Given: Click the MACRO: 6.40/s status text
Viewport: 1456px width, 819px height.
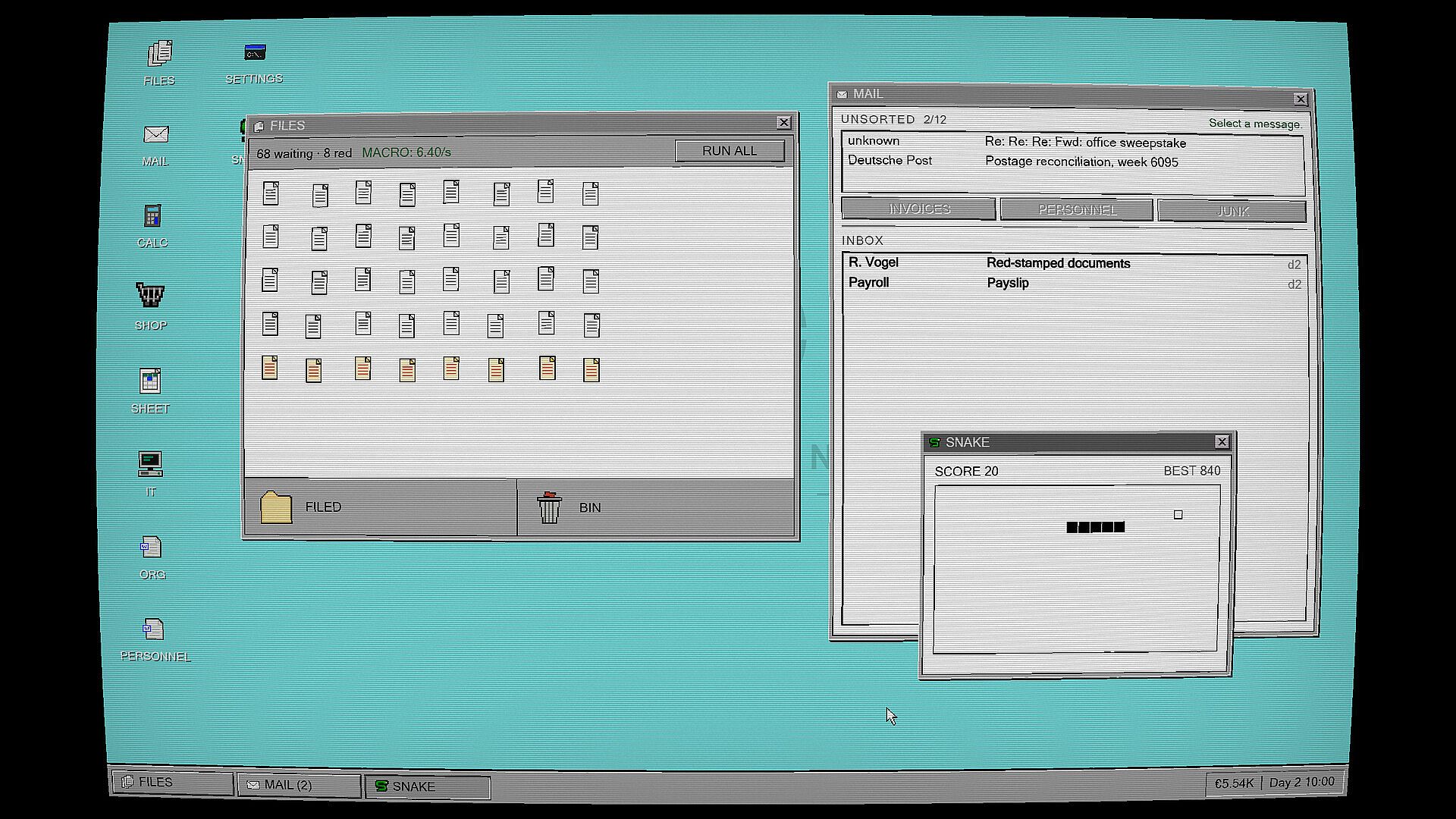Looking at the screenshot, I should (406, 152).
